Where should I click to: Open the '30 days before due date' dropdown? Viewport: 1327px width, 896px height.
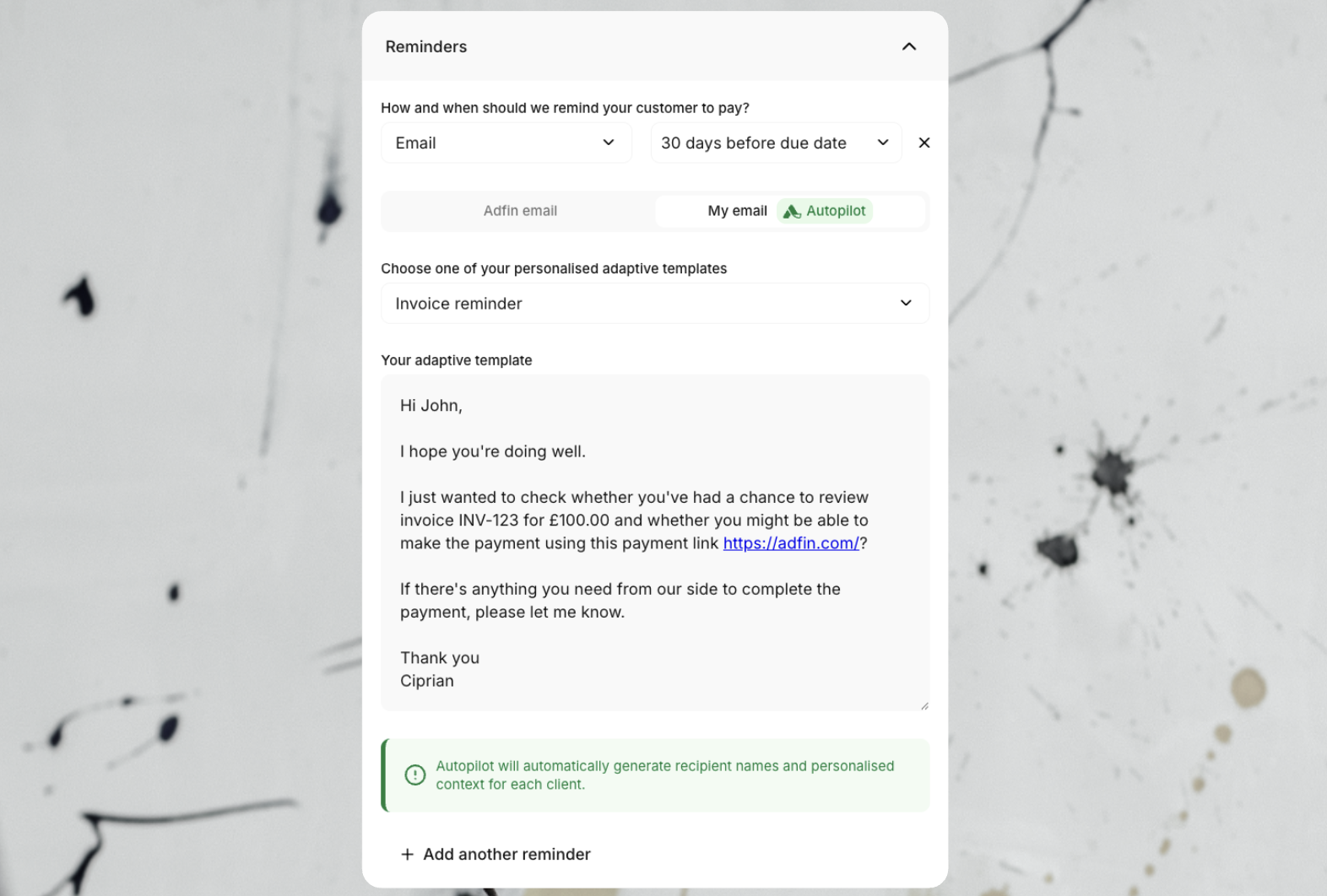click(775, 143)
